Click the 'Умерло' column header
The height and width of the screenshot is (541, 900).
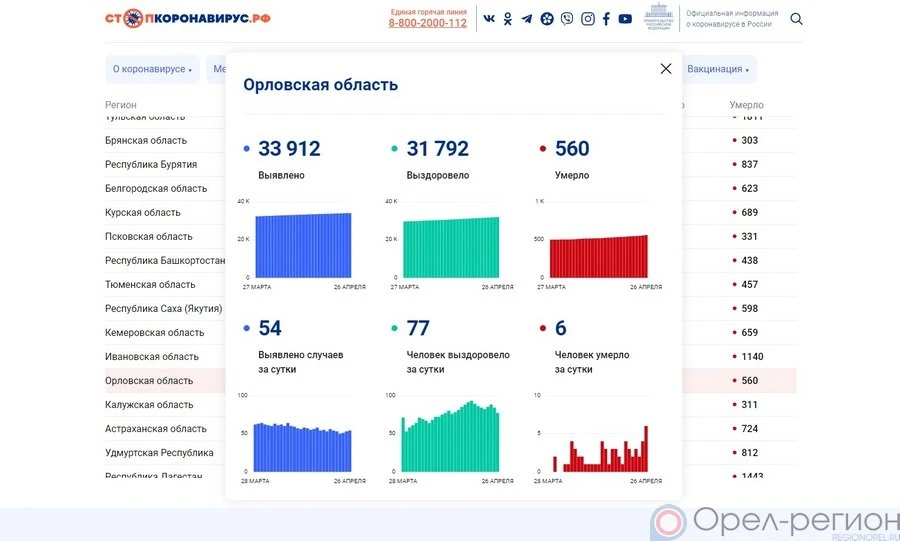point(746,105)
